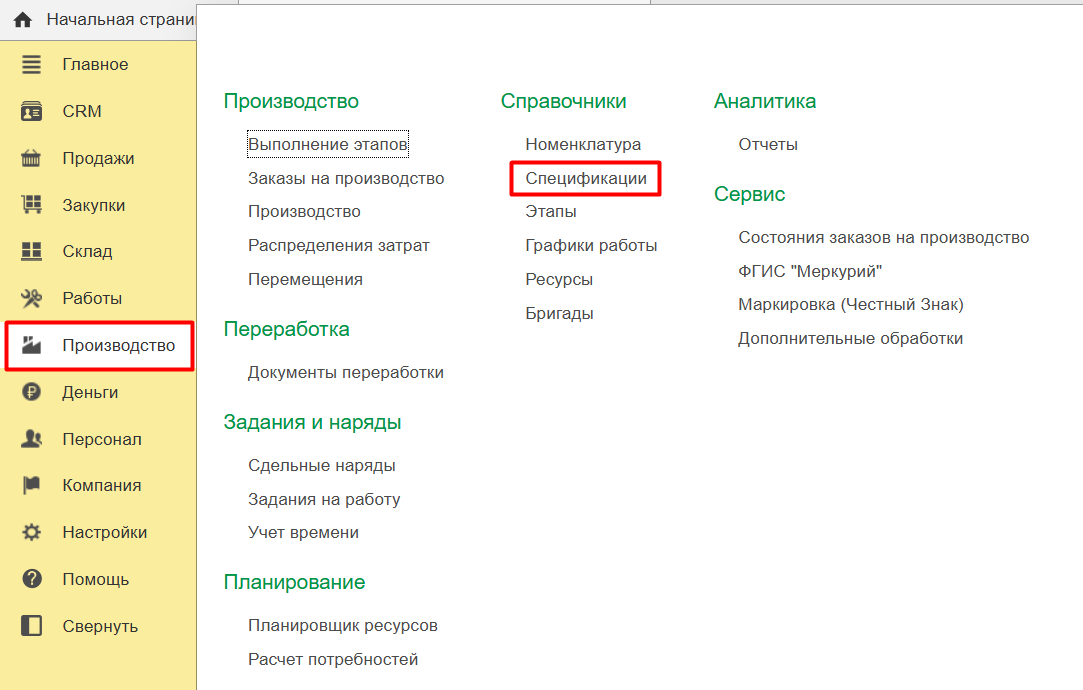Open Перемещения
This screenshot has height=690, width=1083.
305,279
